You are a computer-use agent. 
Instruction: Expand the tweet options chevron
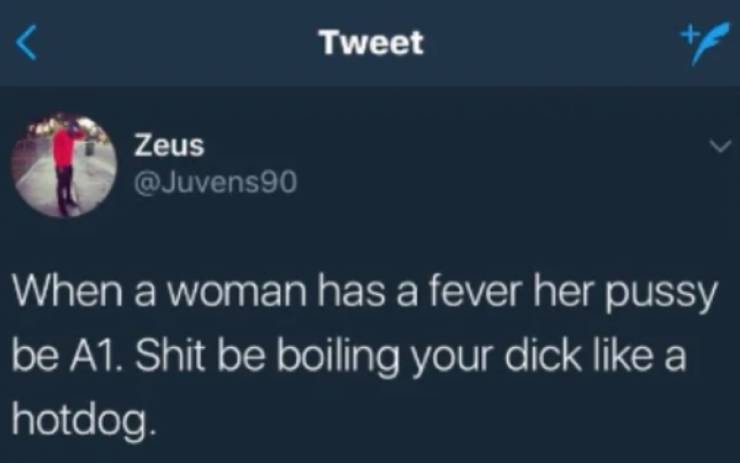click(720, 146)
